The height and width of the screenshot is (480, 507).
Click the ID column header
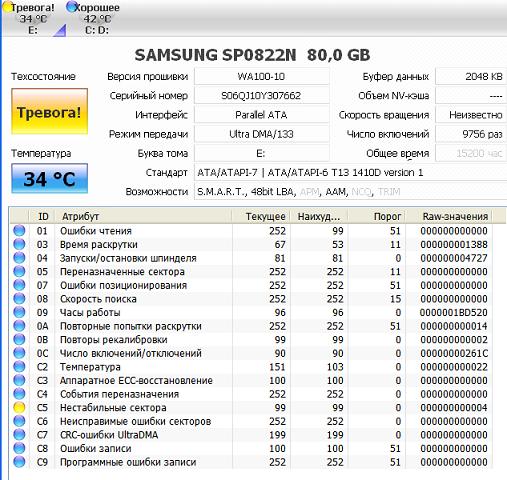click(x=43, y=216)
